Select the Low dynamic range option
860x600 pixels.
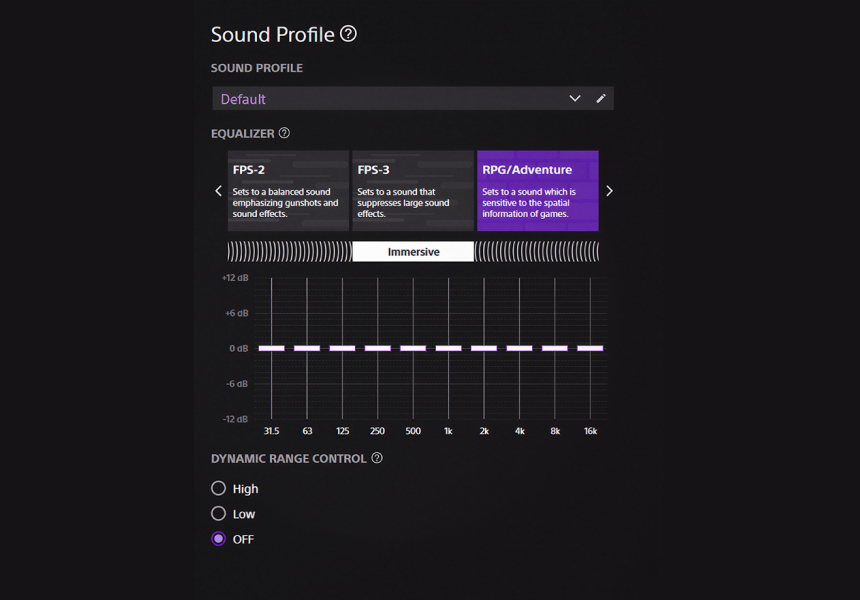[219, 514]
